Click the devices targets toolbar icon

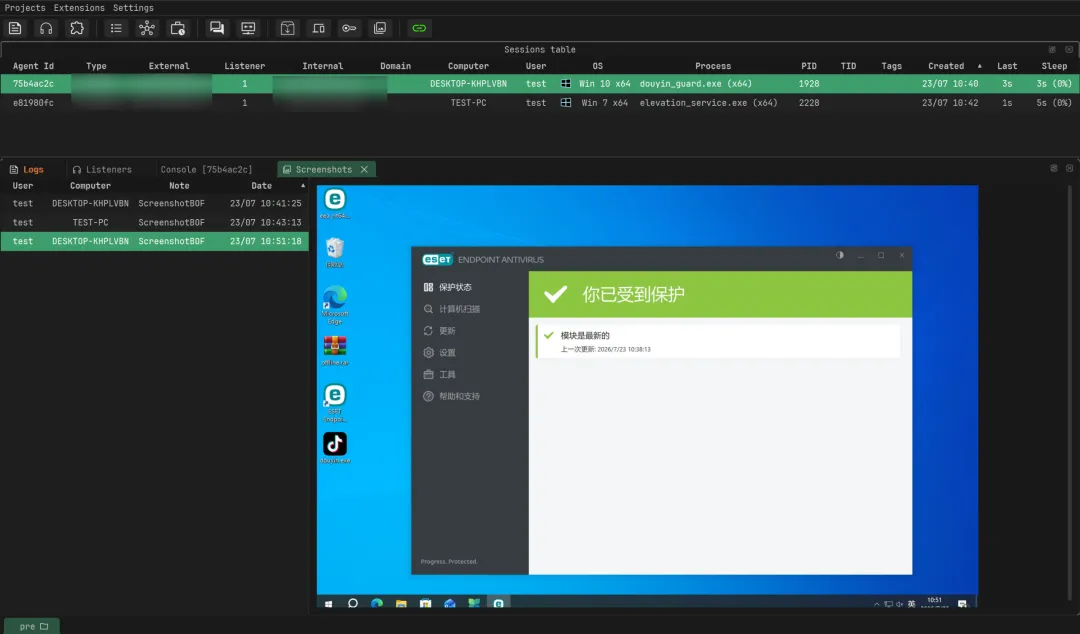(318, 28)
